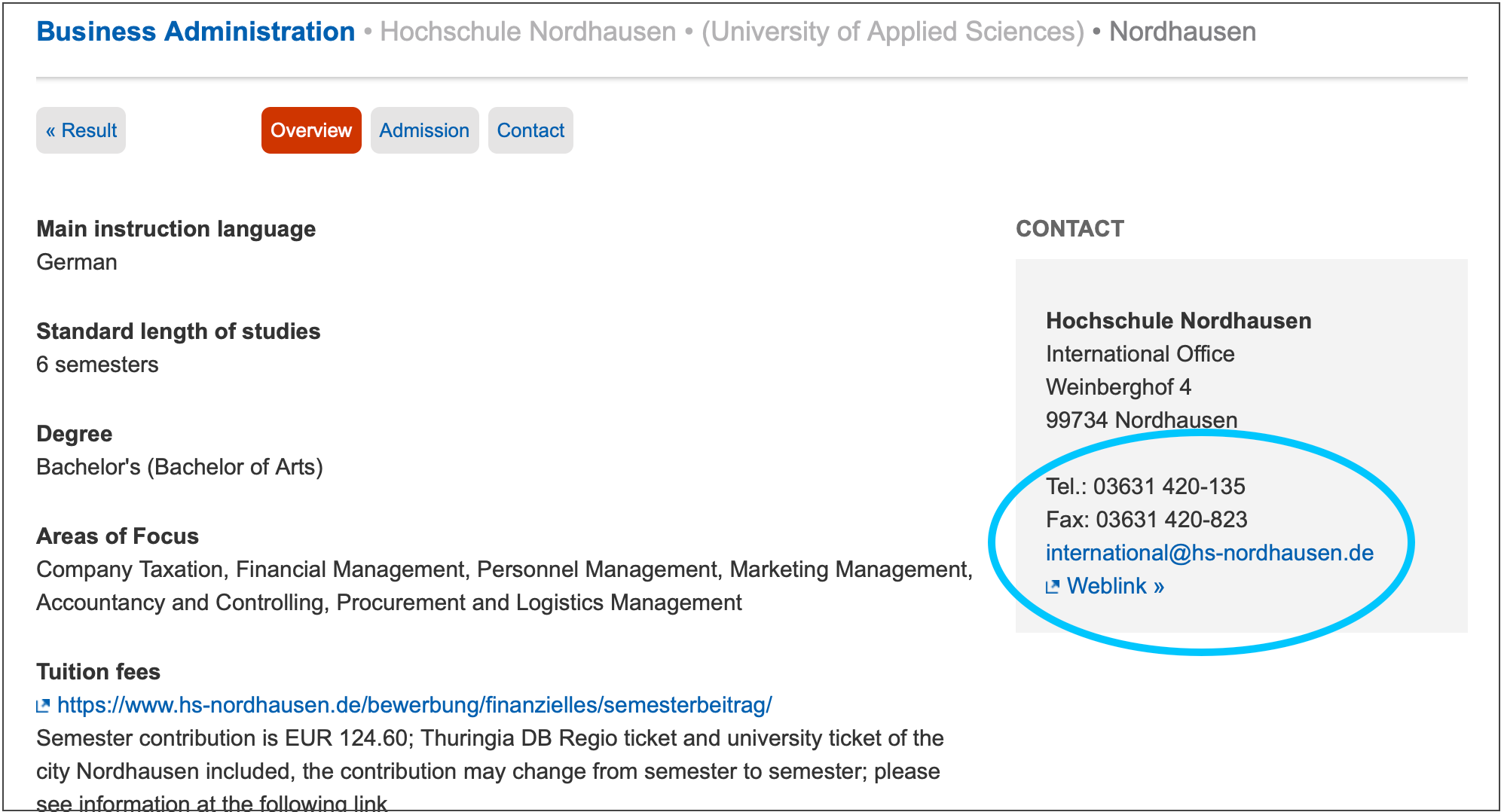Select the Overview tab
The width and height of the screenshot is (1501, 812).
311,130
